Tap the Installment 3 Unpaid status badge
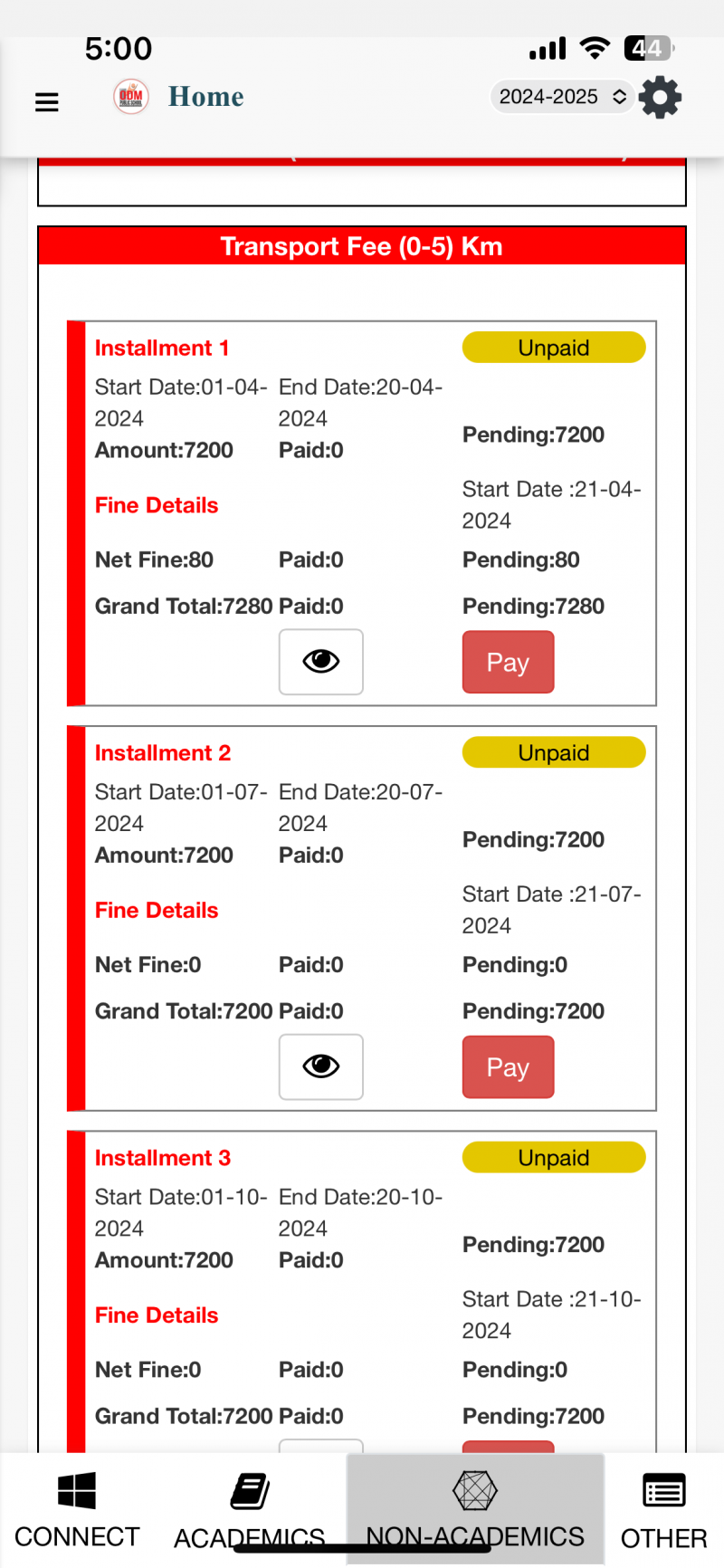Viewport: 724px width, 1568px height. [554, 1157]
